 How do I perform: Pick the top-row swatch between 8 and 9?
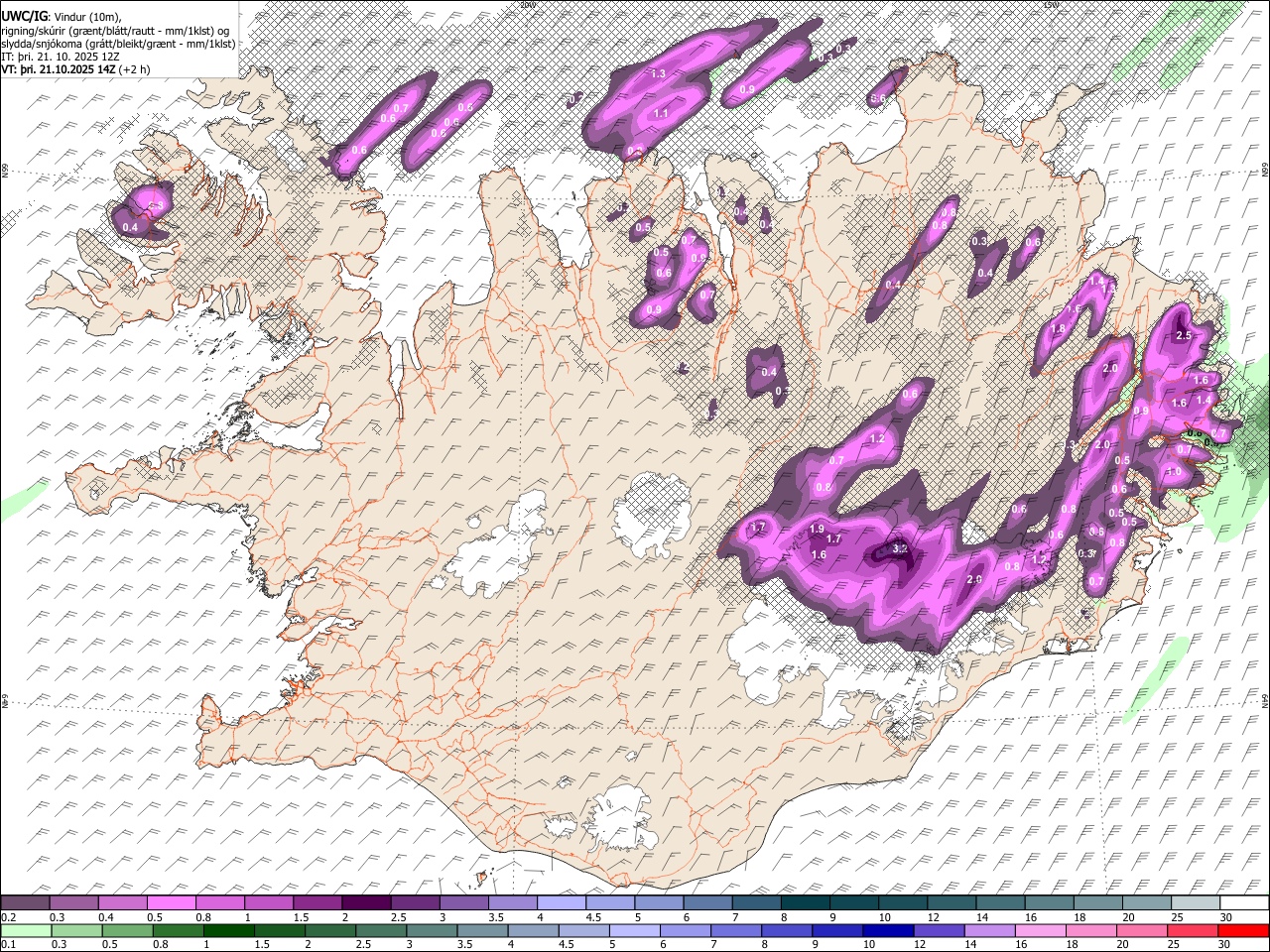[806, 903]
